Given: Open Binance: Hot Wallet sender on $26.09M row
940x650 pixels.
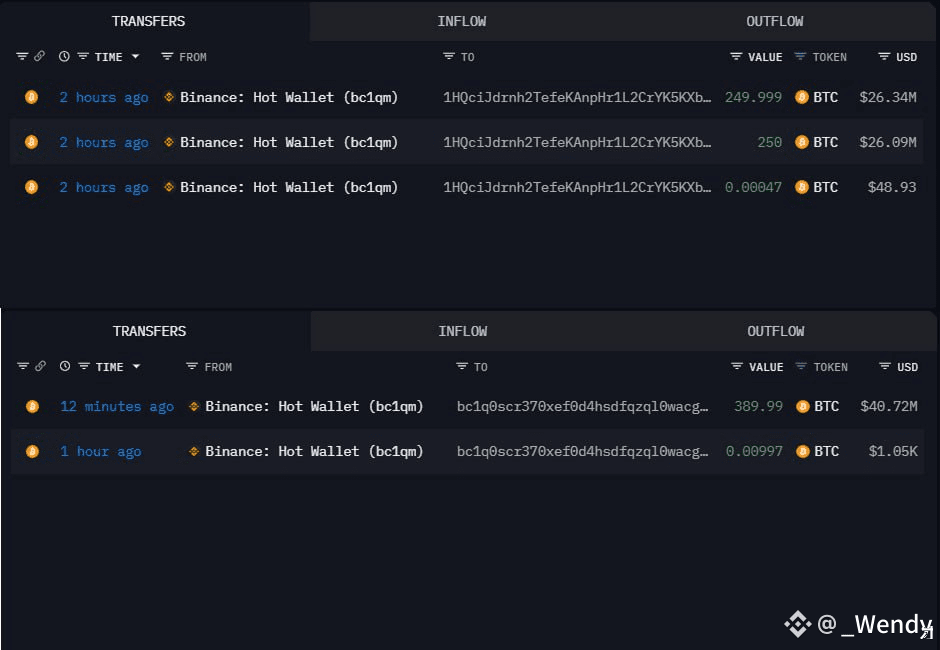Looking at the screenshot, I should tap(289, 143).
